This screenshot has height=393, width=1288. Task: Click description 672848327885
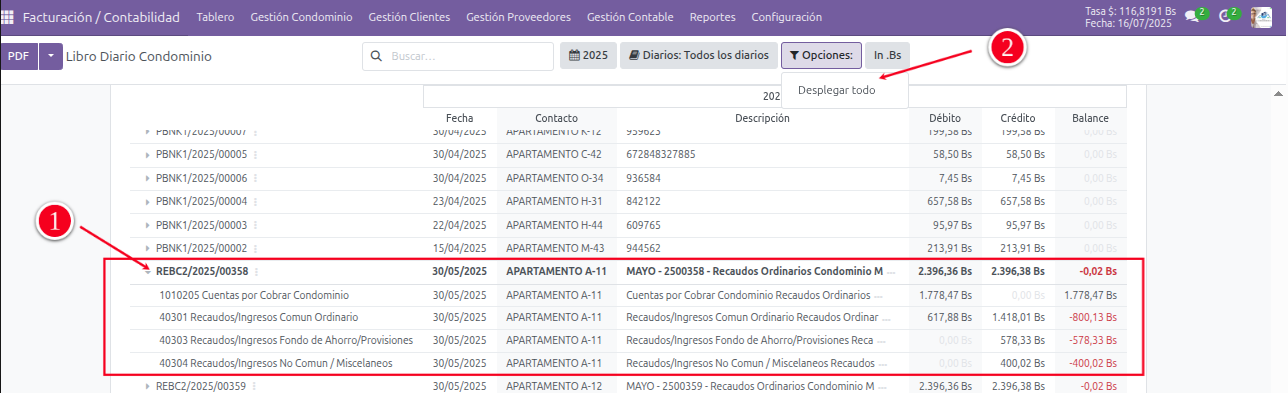click(660, 154)
